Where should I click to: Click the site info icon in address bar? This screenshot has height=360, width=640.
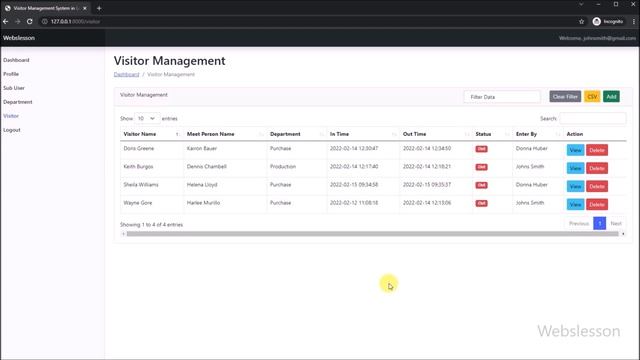pyautogui.click(x=44, y=21)
